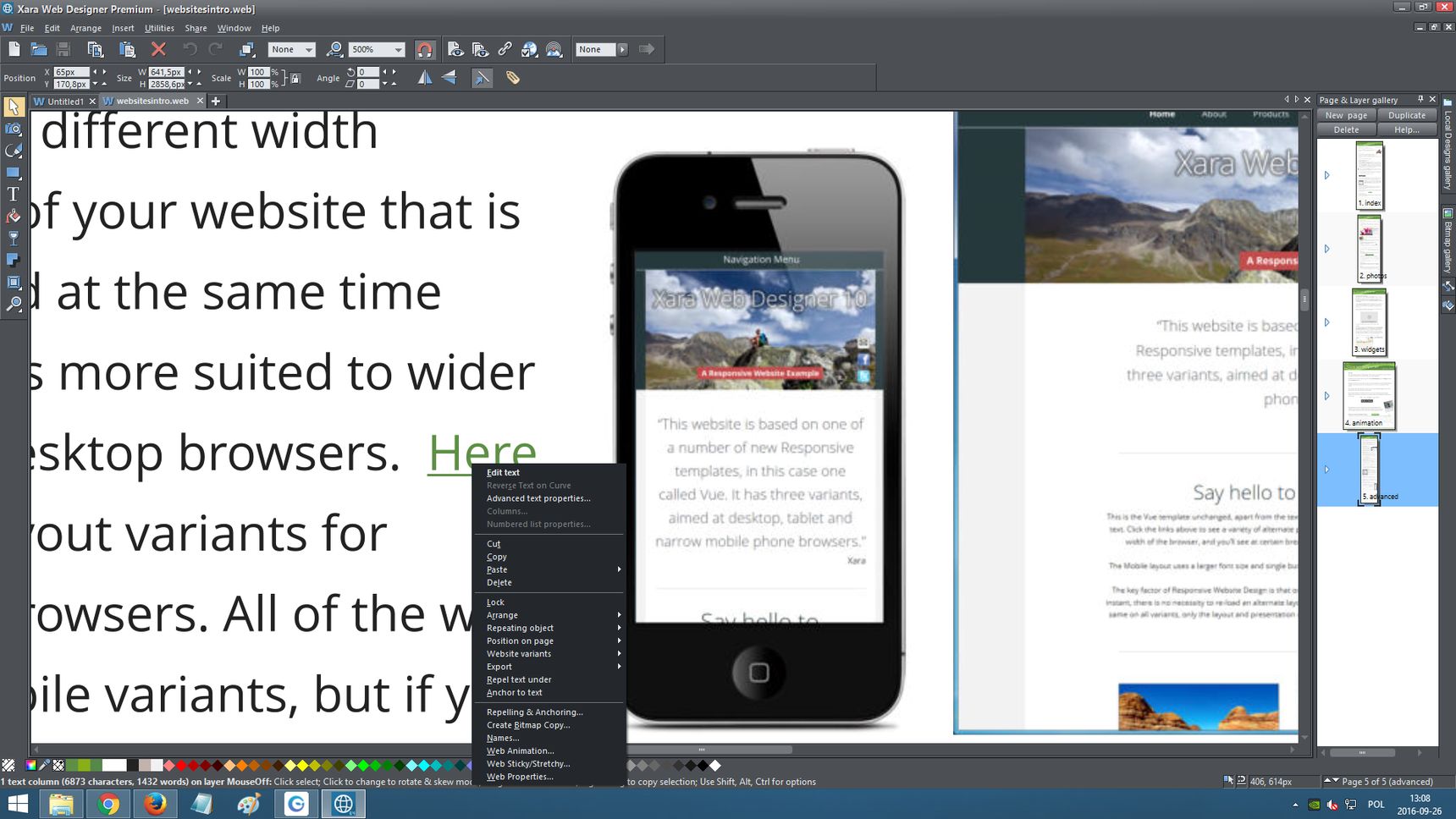Select the Text tool
Viewport: 1456px width, 819px height.
tap(14, 195)
